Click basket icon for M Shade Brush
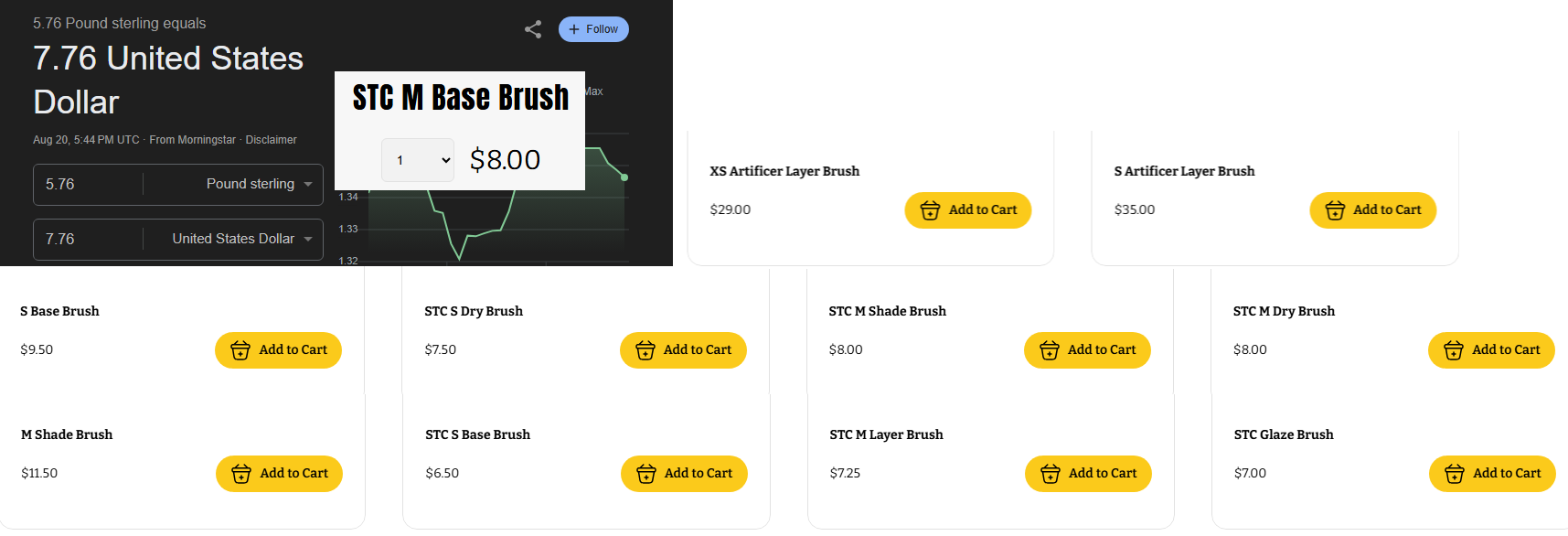1568x536 pixels. click(x=241, y=474)
